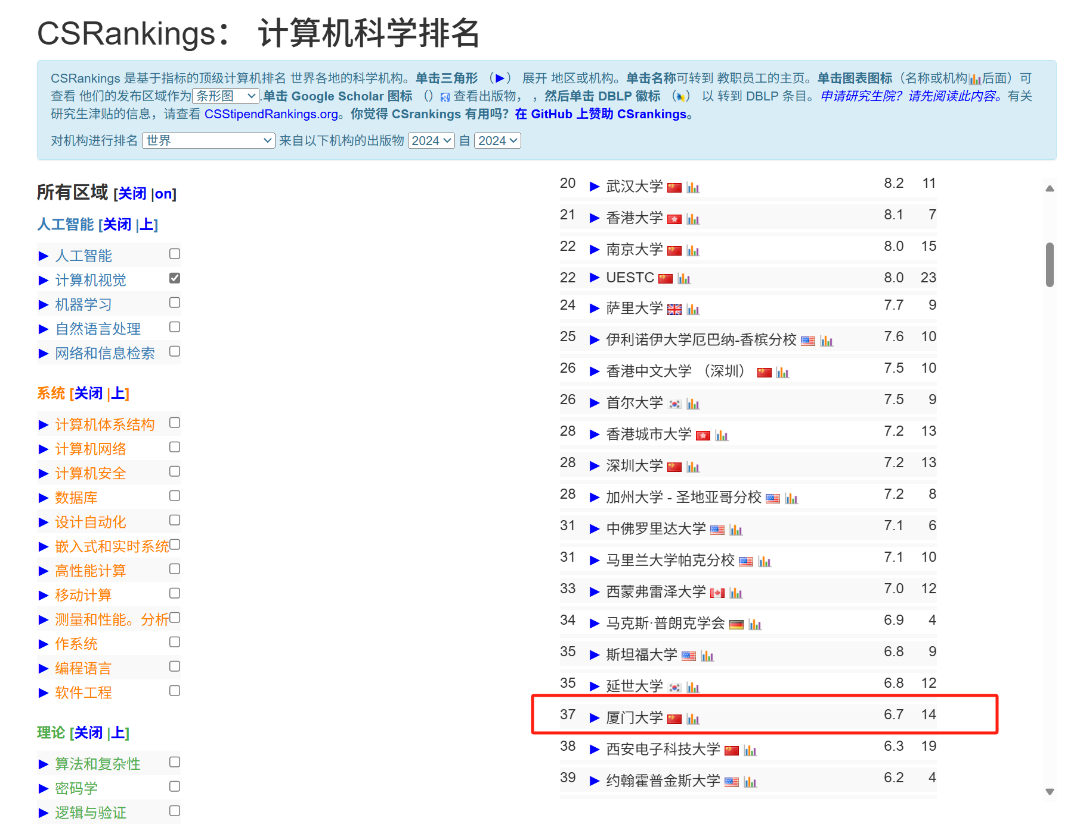Expand the 香港大学 faculty list triangle
1077x831 pixels.
tap(595, 217)
